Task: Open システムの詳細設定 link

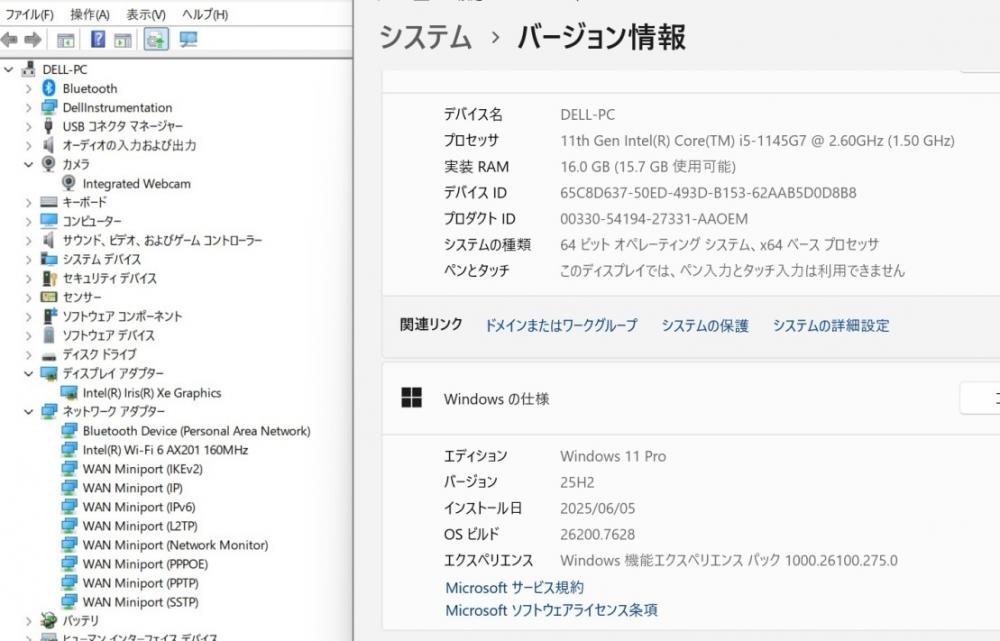Action: click(831, 325)
